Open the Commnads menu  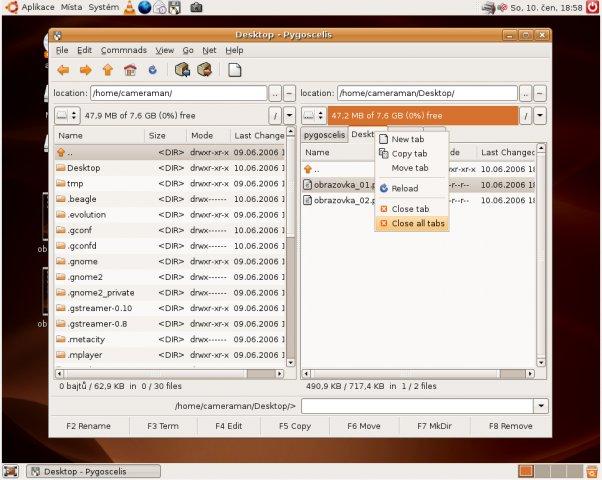click(x=123, y=50)
